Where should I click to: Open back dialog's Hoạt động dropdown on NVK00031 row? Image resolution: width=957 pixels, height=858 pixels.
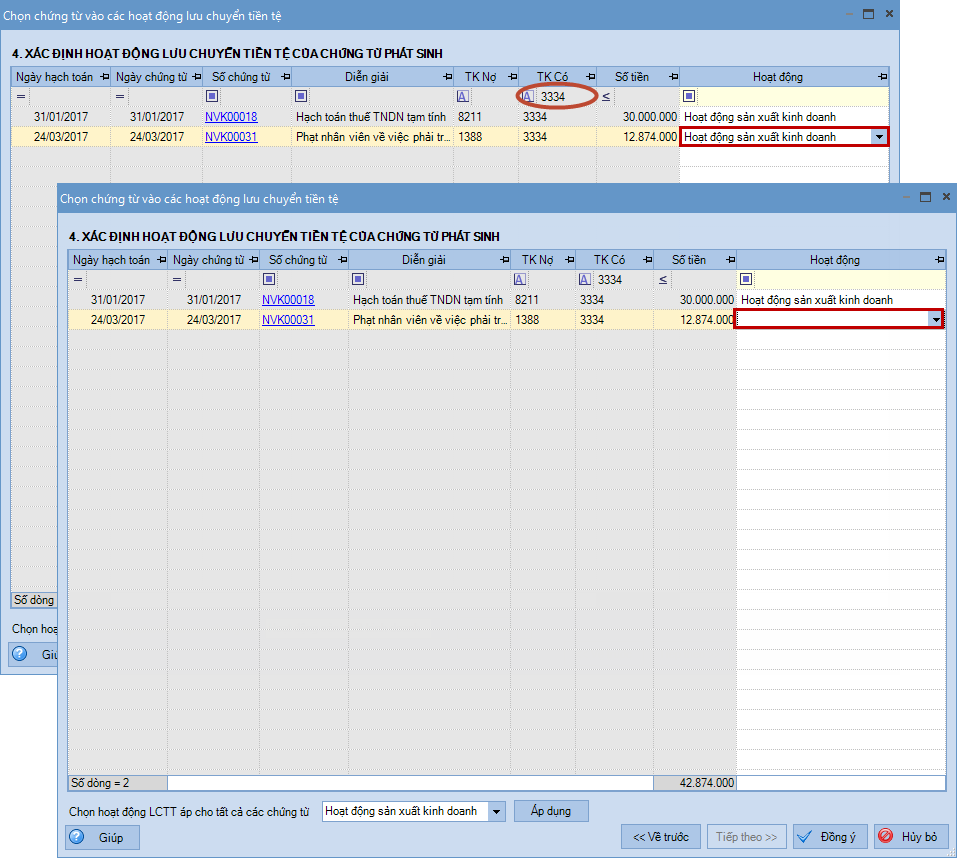pyautogui.click(x=878, y=137)
